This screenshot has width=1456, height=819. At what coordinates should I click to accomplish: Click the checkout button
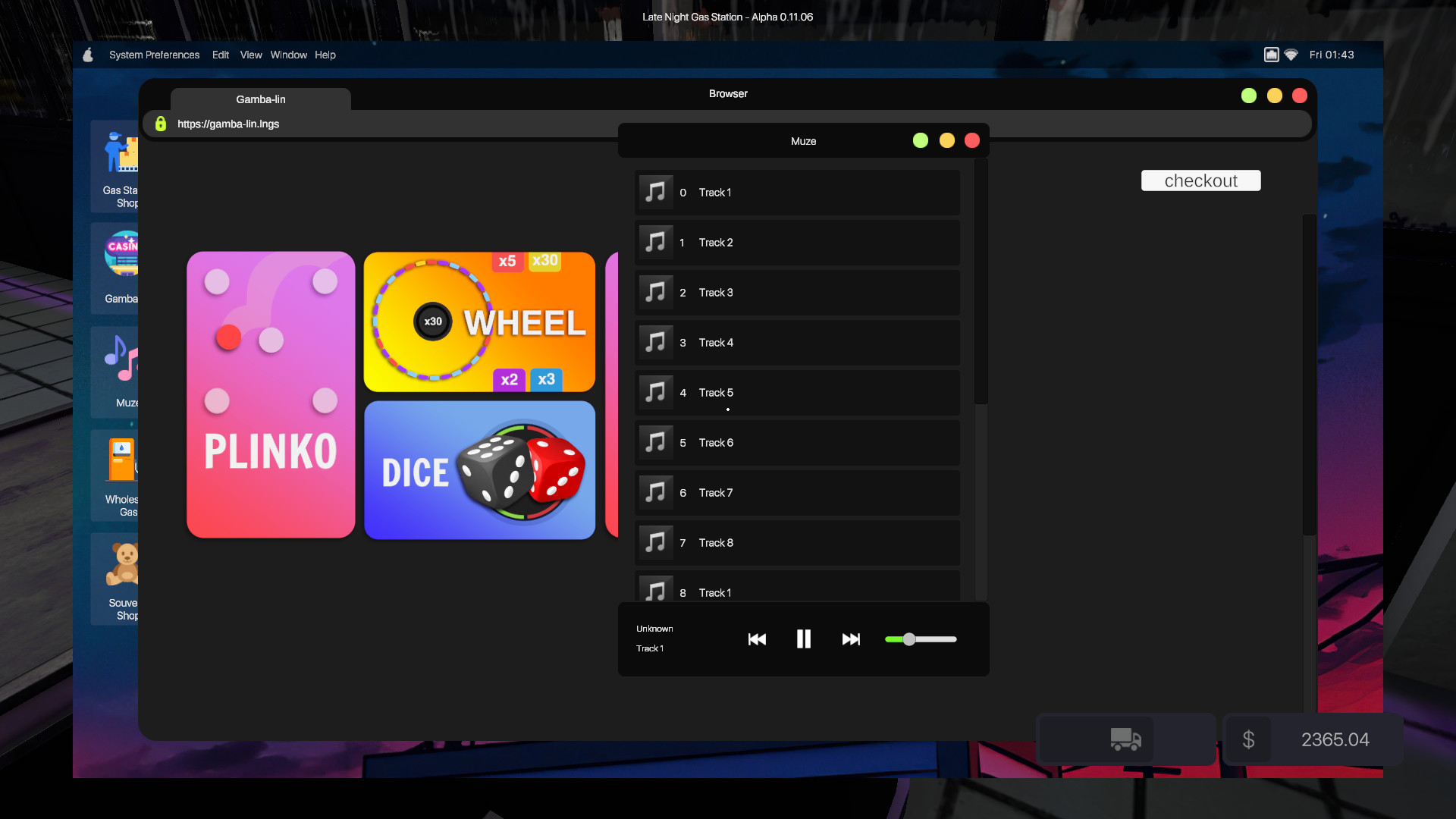[x=1200, y=180]
